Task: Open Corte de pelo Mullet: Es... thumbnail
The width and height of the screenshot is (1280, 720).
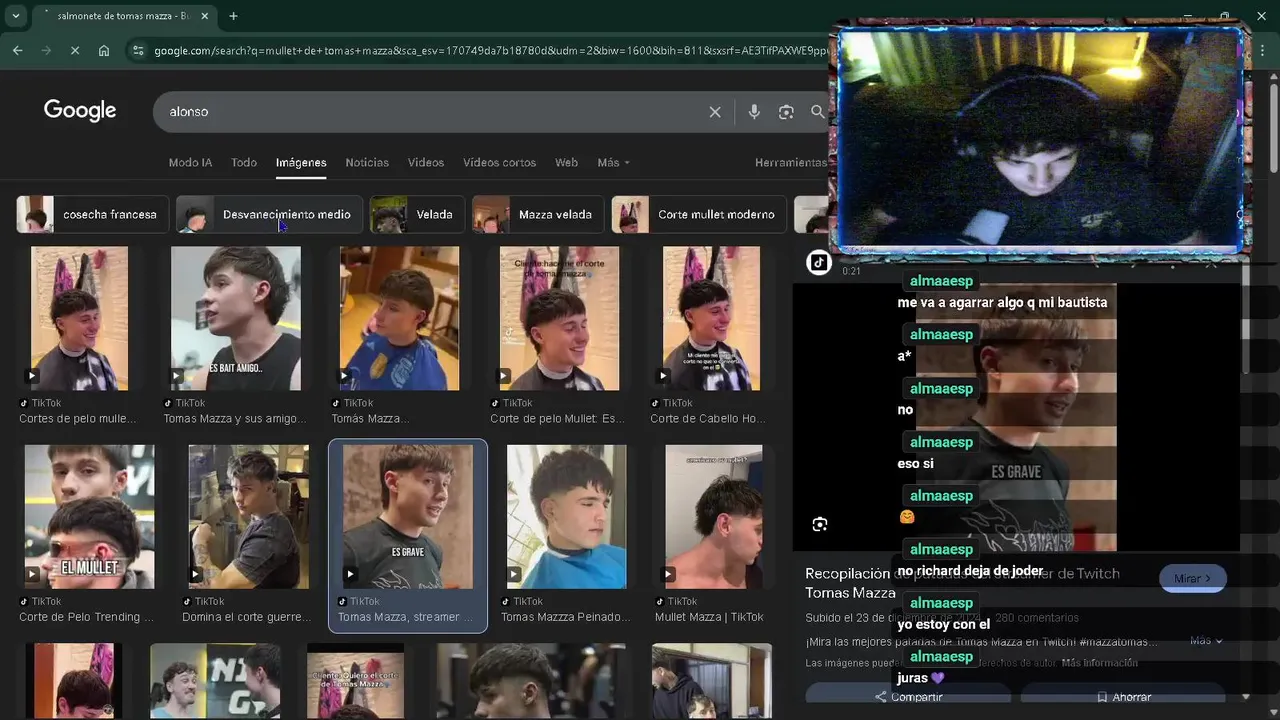Action: [559, 318]
